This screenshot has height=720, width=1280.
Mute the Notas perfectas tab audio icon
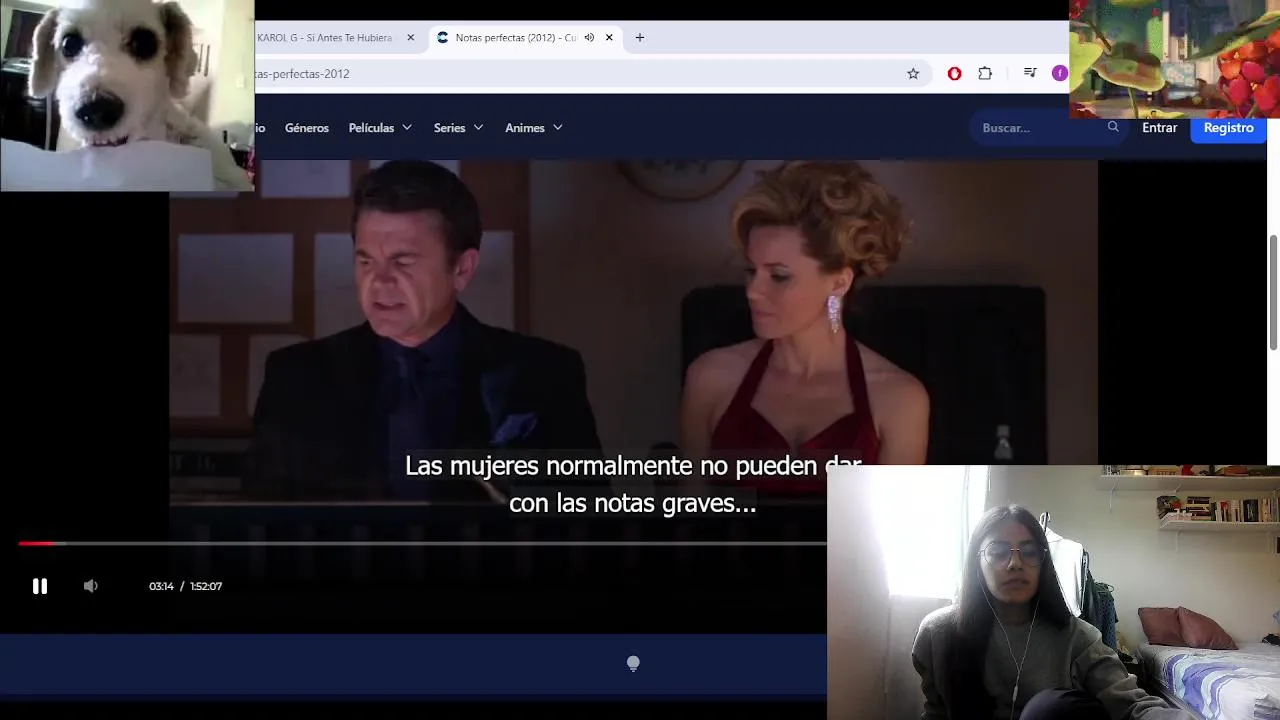coord(589,38)
